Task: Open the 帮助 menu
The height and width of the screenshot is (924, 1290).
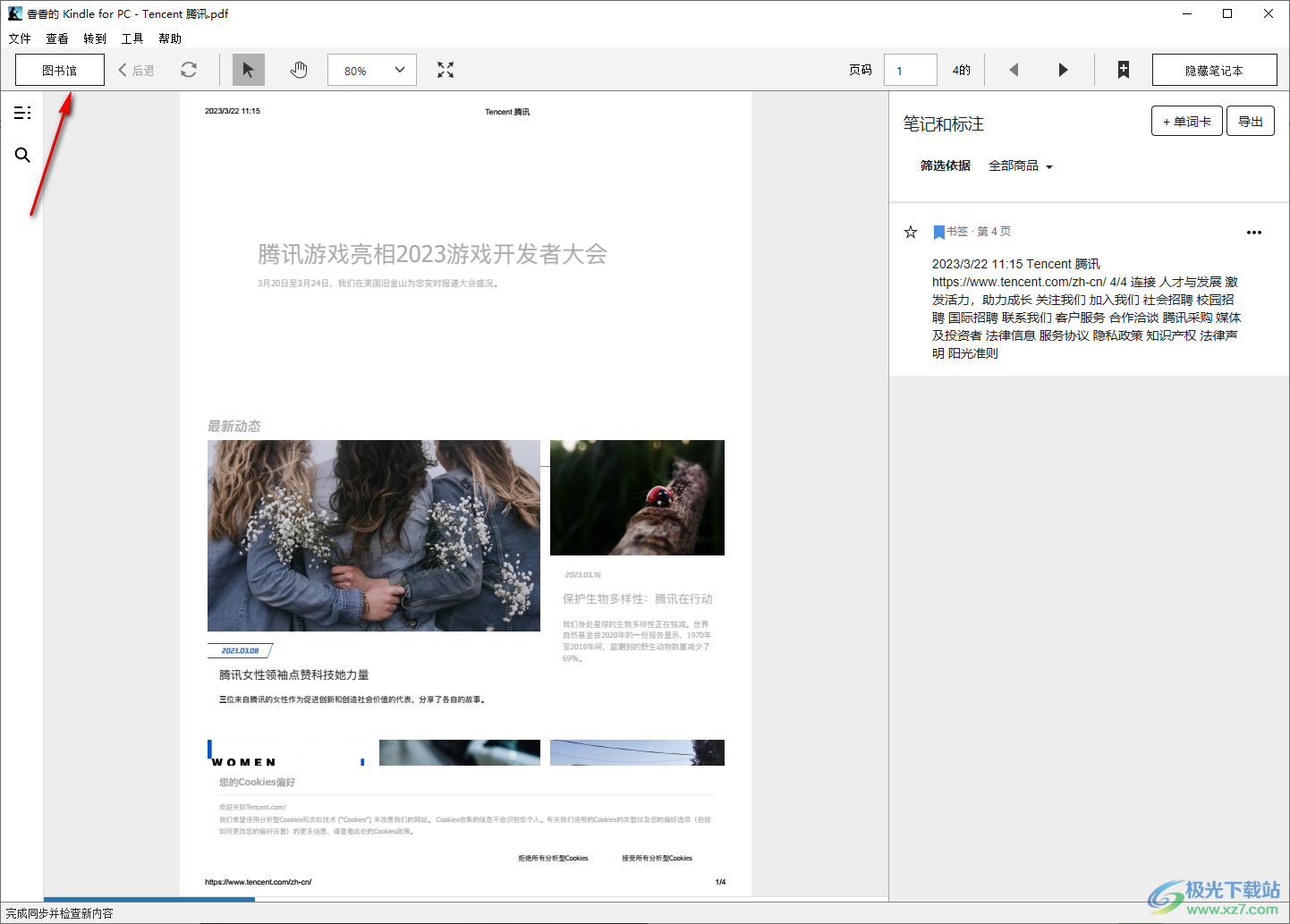Action: click(170, 38)
